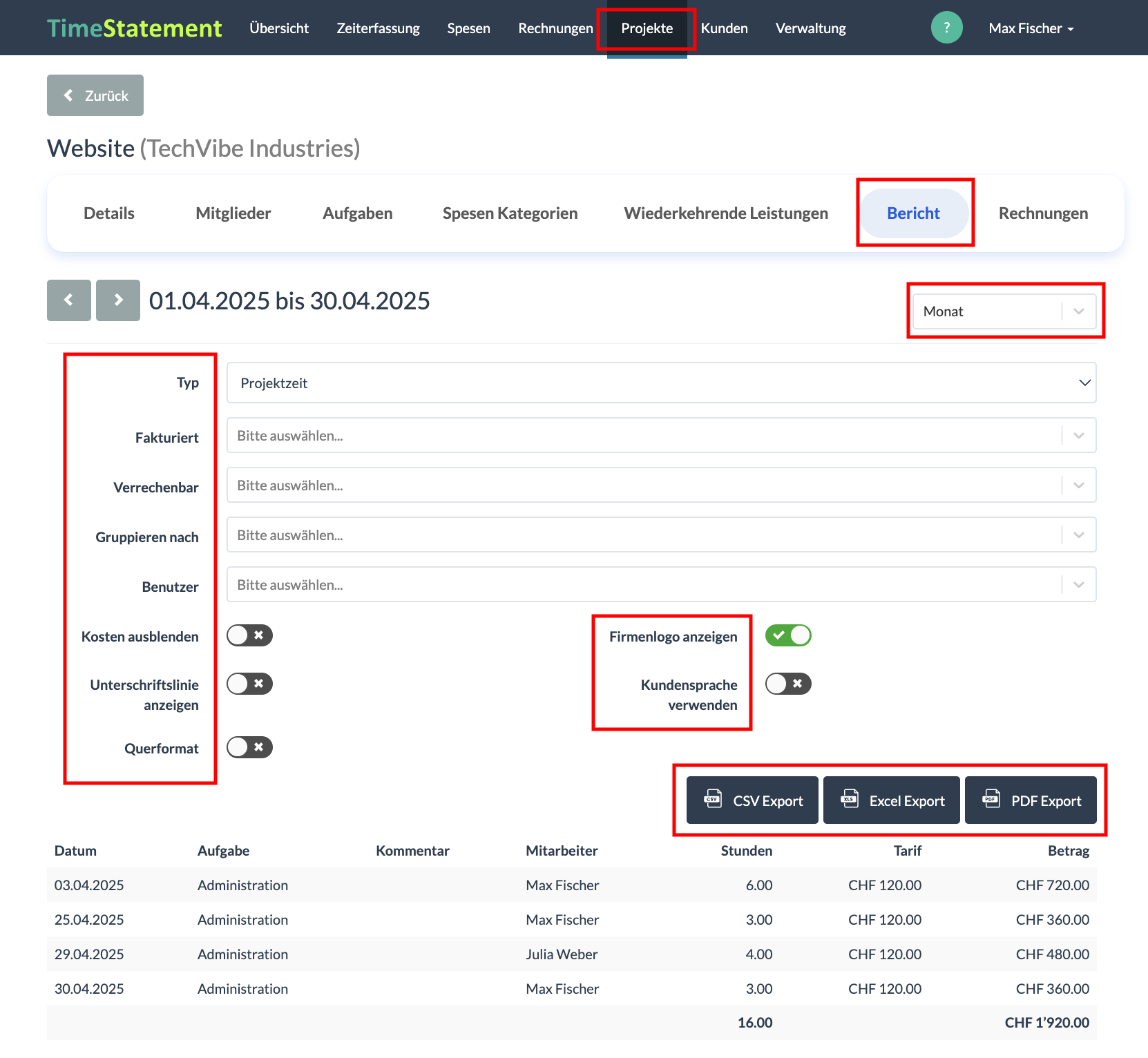1148x1058 pixels.
Task: Click the Aufgabe column header
Action: (223, 851)
